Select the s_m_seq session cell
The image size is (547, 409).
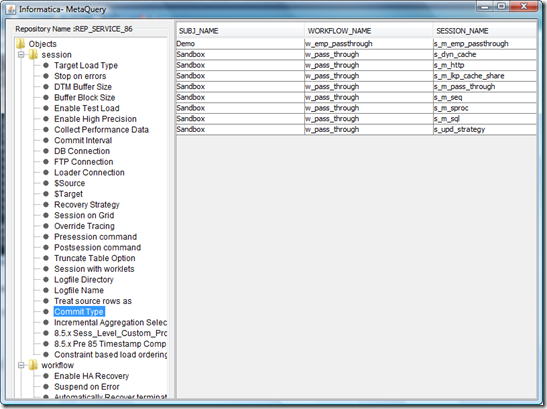485,97
